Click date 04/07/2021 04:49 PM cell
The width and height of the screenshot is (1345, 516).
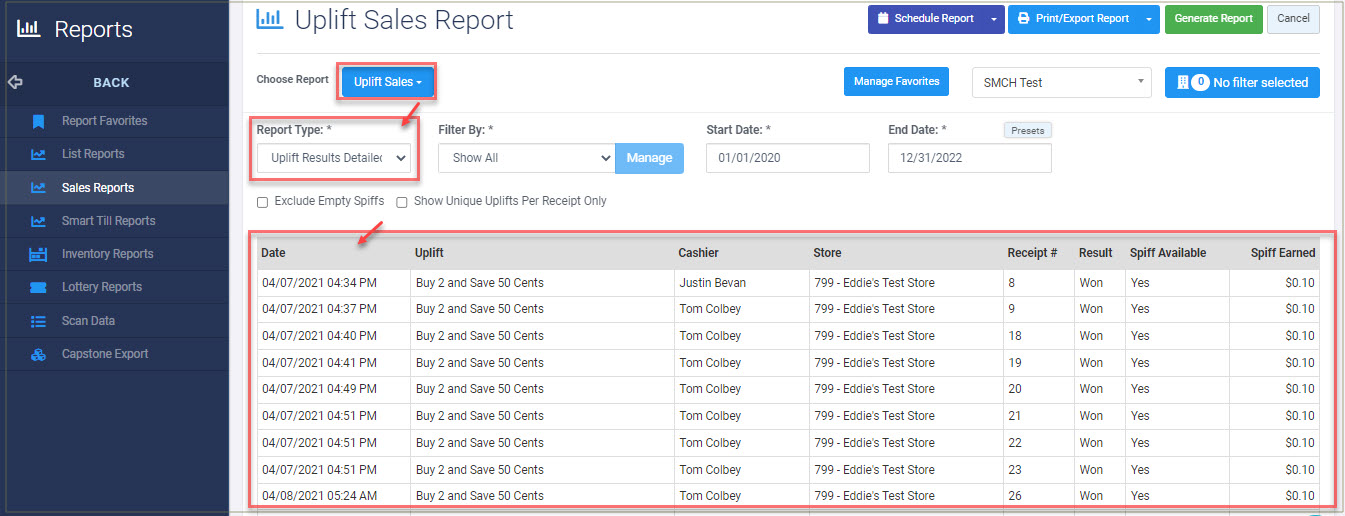click(334, 389)
